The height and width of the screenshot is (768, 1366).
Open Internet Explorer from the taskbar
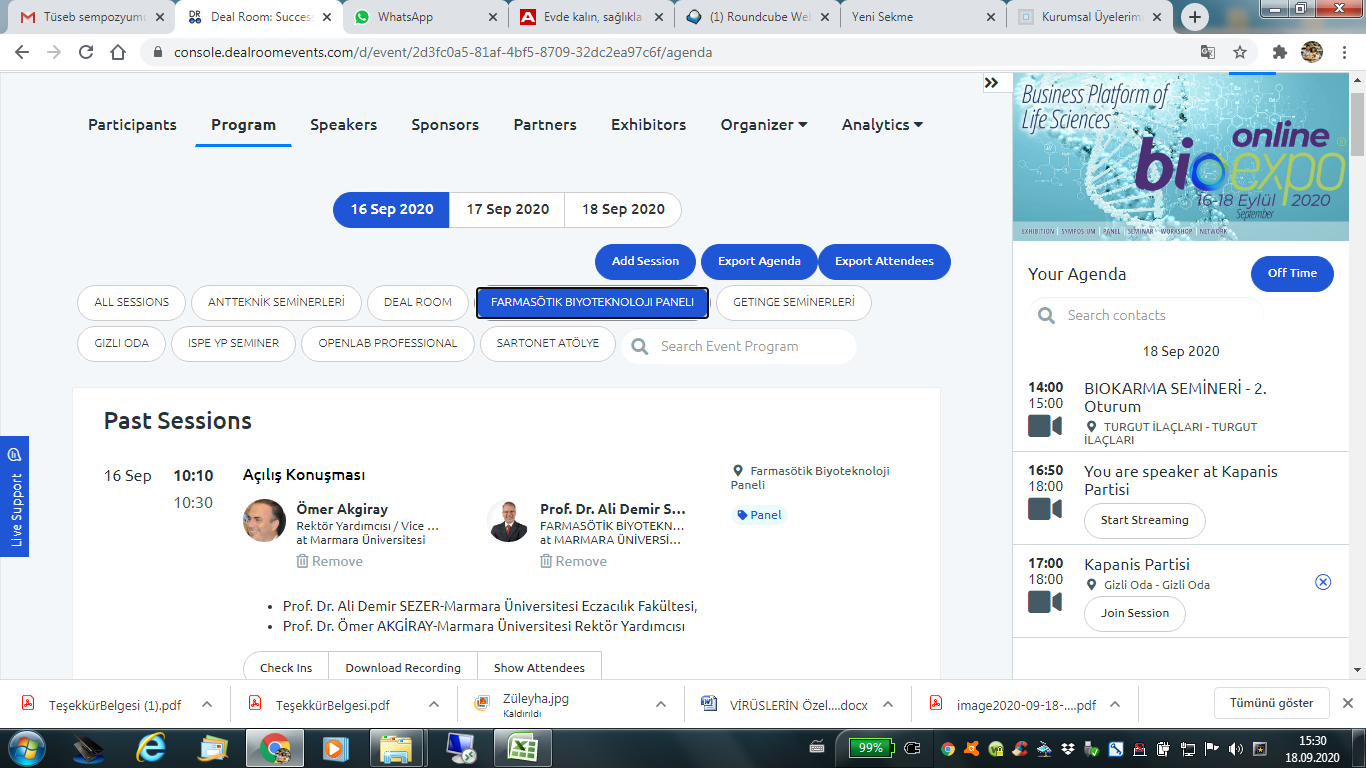(x=152, y=747)
